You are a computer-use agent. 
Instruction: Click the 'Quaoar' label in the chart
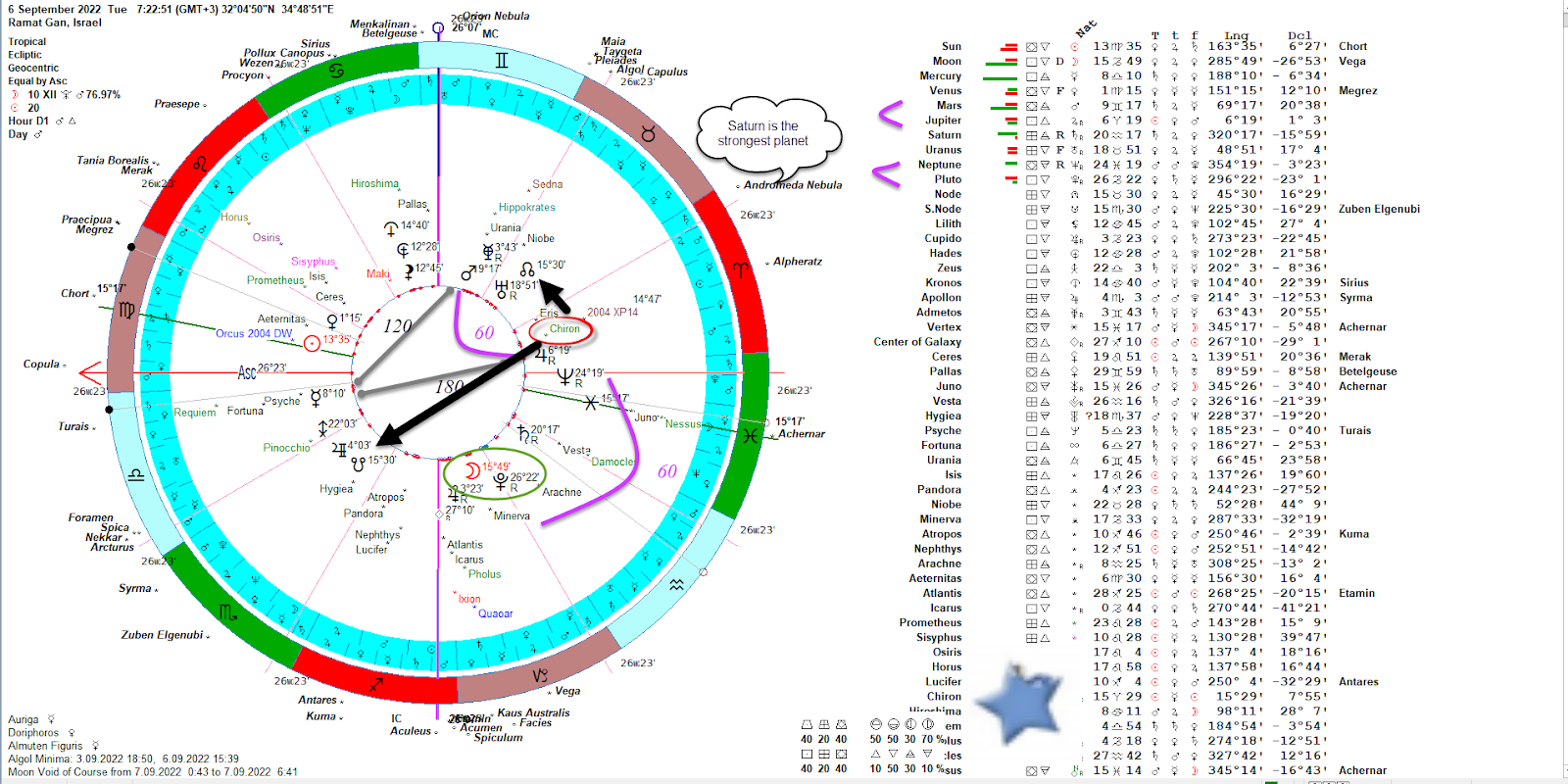(x=495, y=613)
